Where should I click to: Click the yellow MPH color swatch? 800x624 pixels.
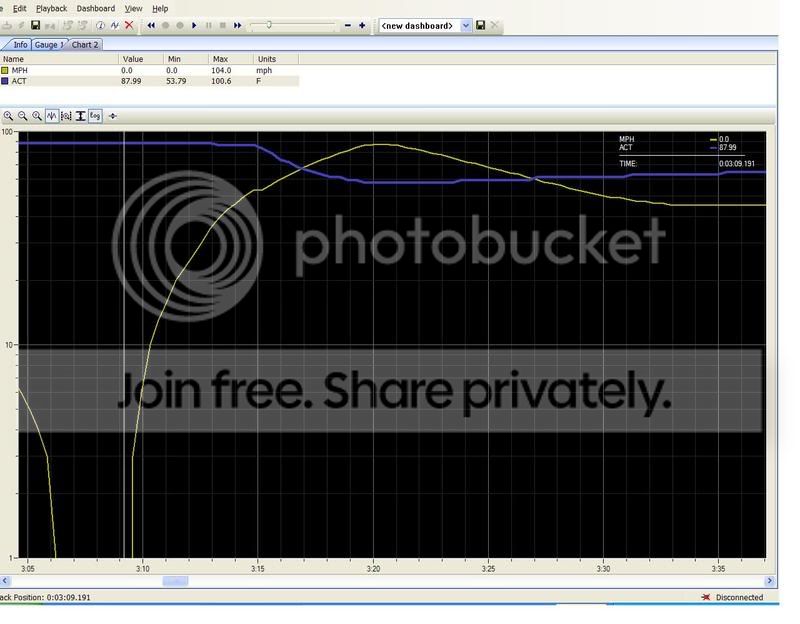[x=5, y=70]
